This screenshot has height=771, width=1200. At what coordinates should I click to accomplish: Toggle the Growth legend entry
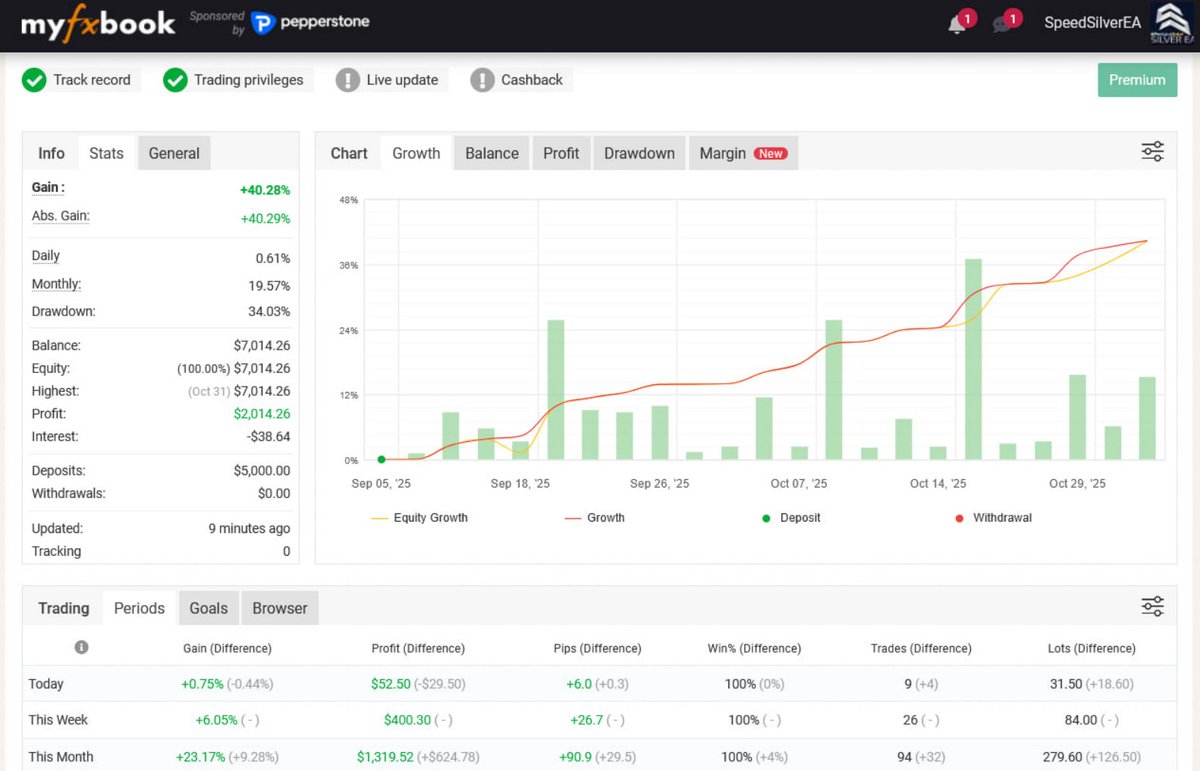[594, 518]
